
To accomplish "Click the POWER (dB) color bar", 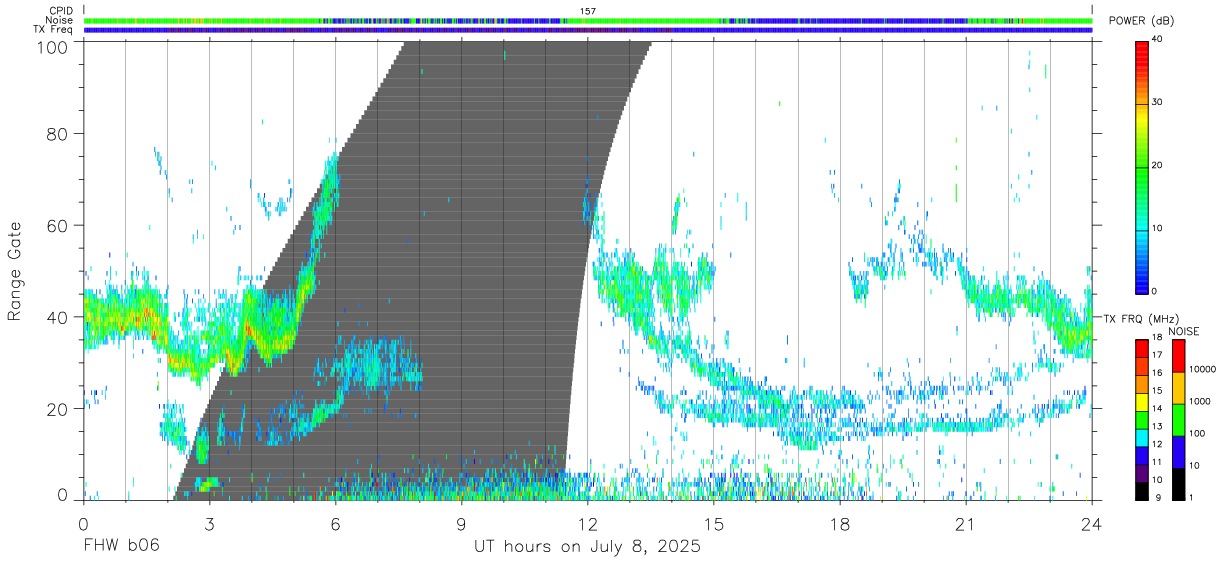I will (1142, 166).
